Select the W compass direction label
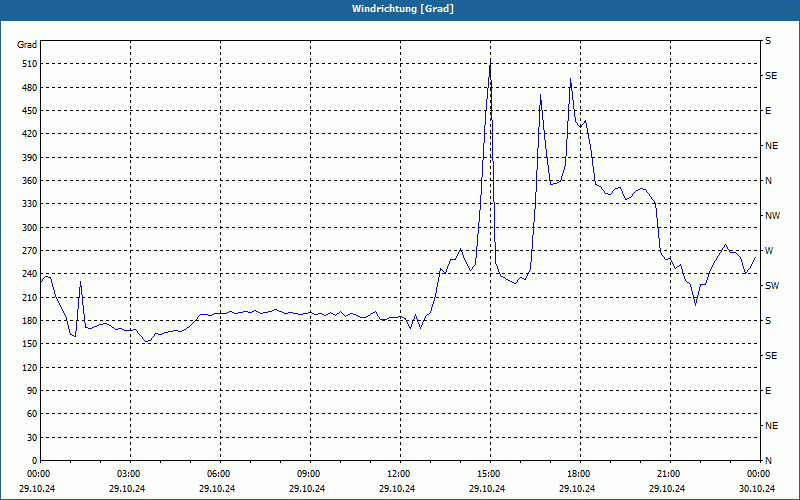The image size is (800, 500). (x=769, y=251)
